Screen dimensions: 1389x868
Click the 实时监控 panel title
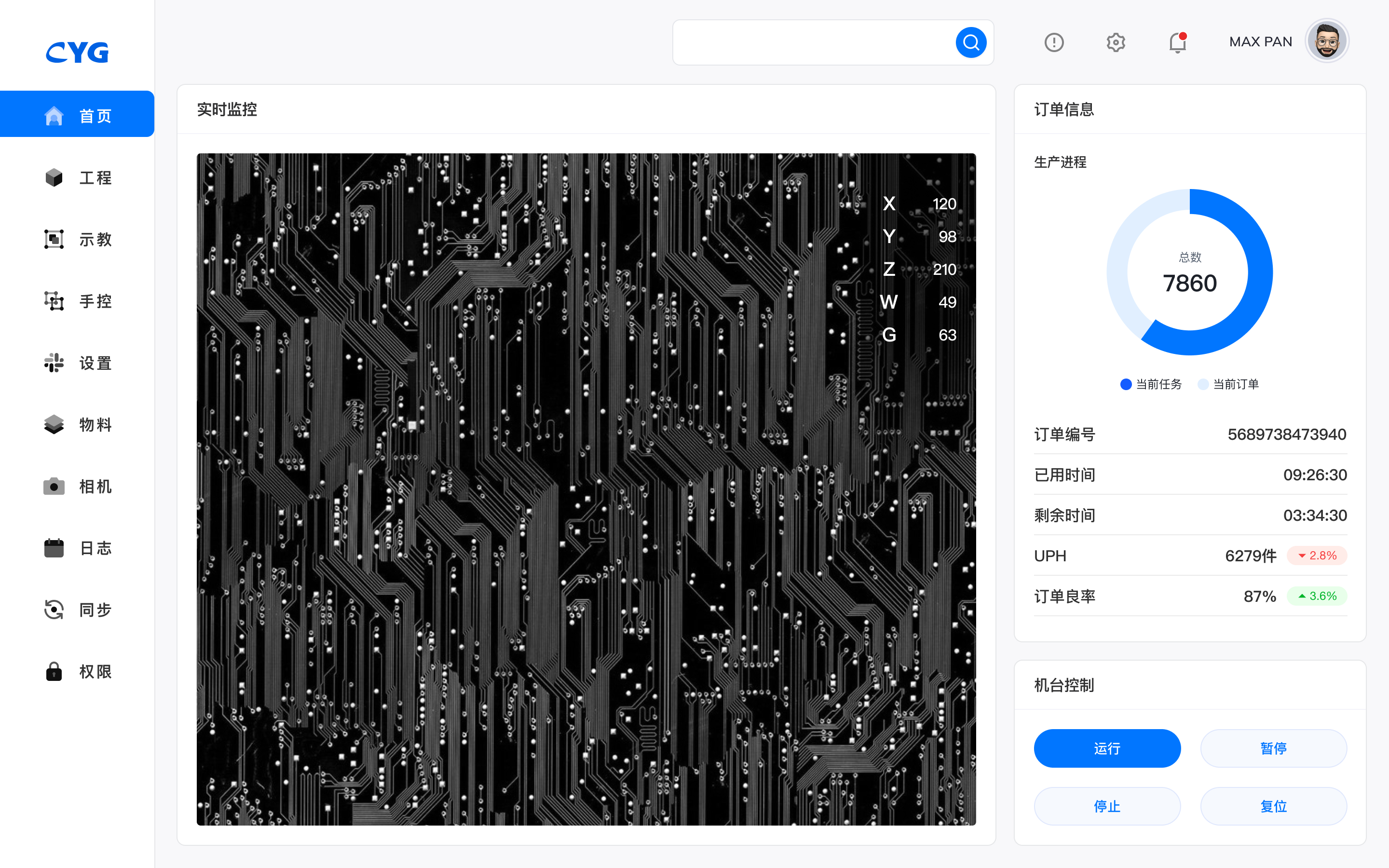coord(227,109)
